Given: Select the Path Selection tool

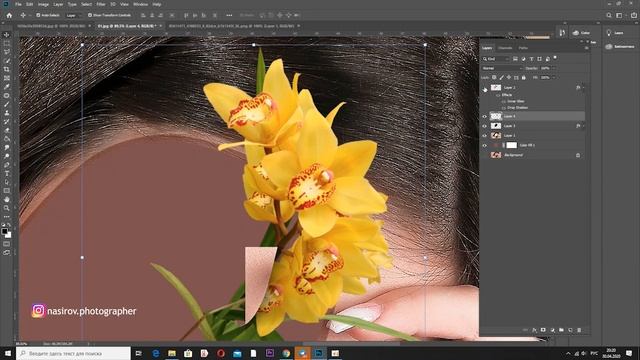Looking at the screenshot, I should (x=7, y=182).
